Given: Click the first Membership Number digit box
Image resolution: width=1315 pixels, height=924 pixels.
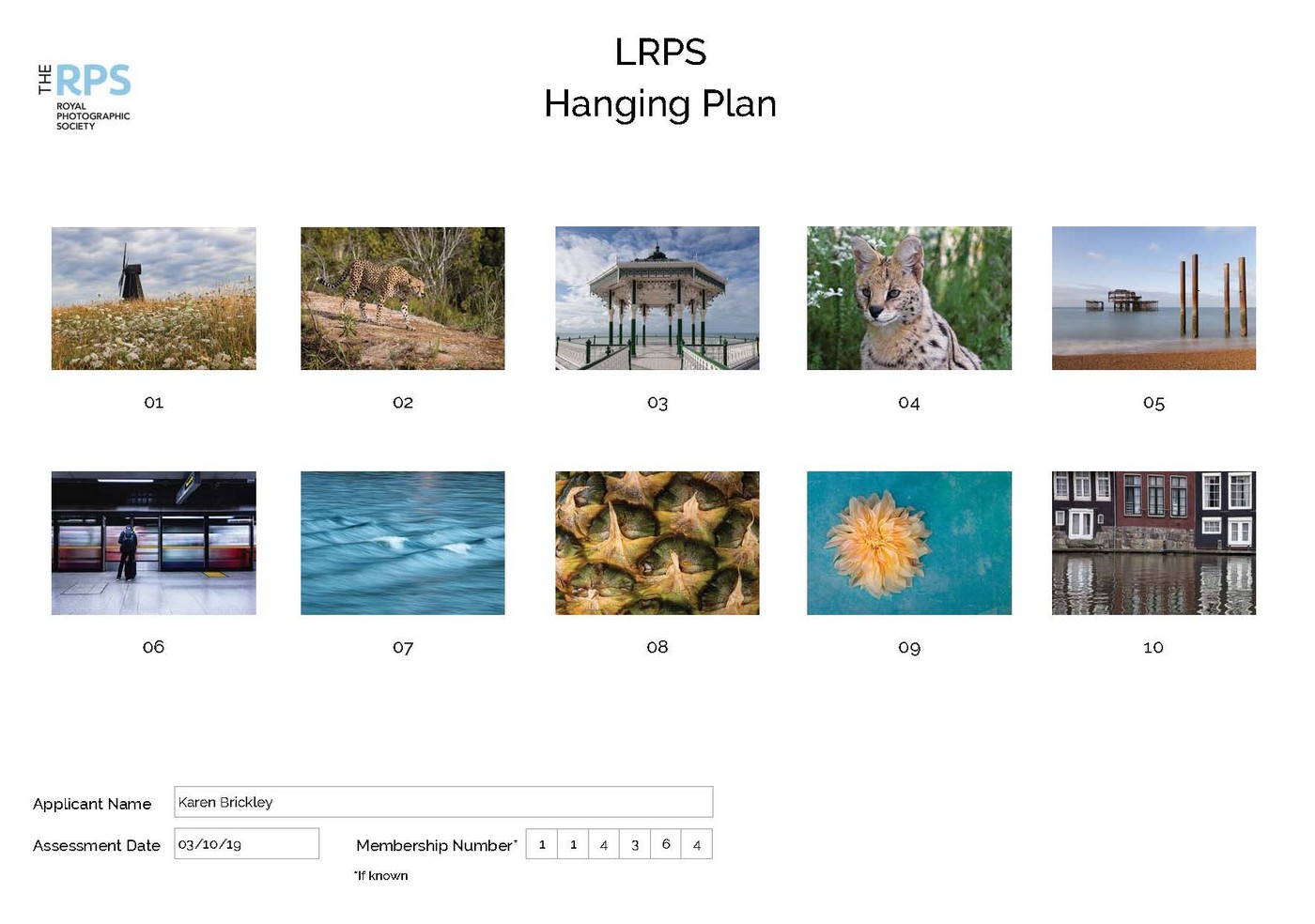Looking at the screenshot, I should [x=542, y=844].
